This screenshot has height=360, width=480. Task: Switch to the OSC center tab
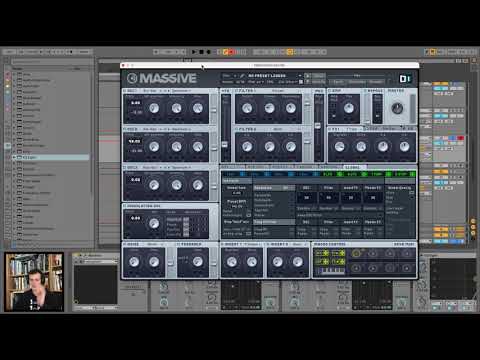click(x=233, y=167)
